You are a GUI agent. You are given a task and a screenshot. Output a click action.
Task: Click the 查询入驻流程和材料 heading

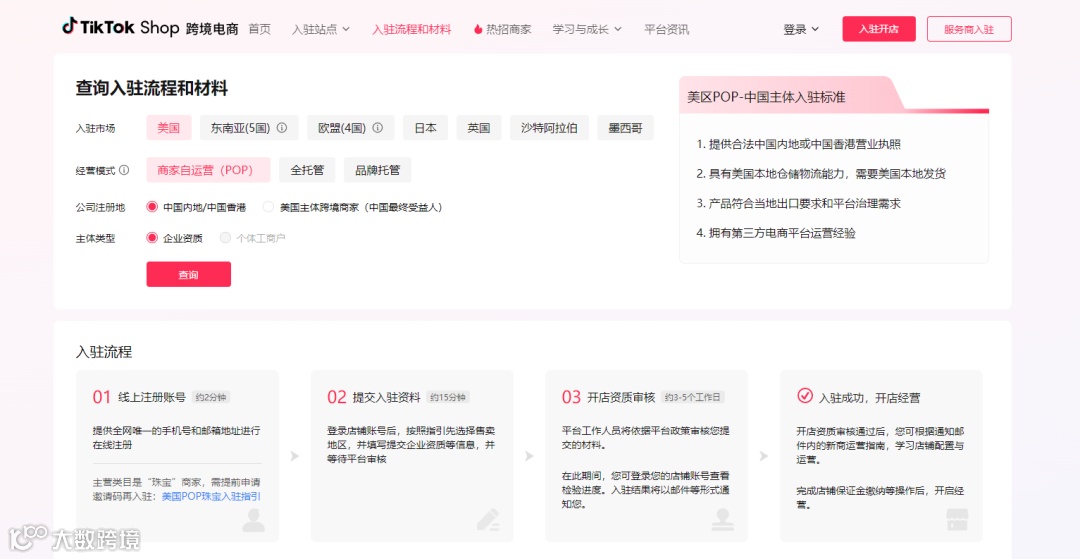click(152, 88)
